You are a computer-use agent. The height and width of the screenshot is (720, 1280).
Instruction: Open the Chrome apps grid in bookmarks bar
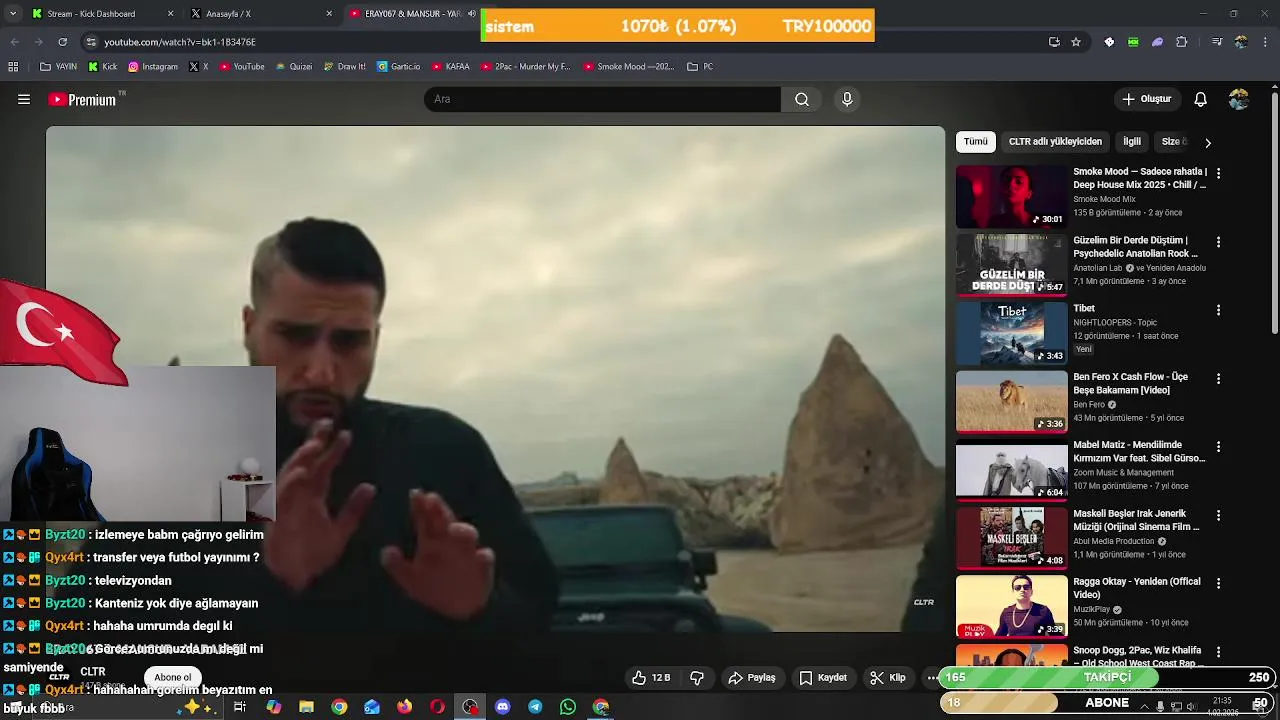pyautogui.click(x=13, y=67)
